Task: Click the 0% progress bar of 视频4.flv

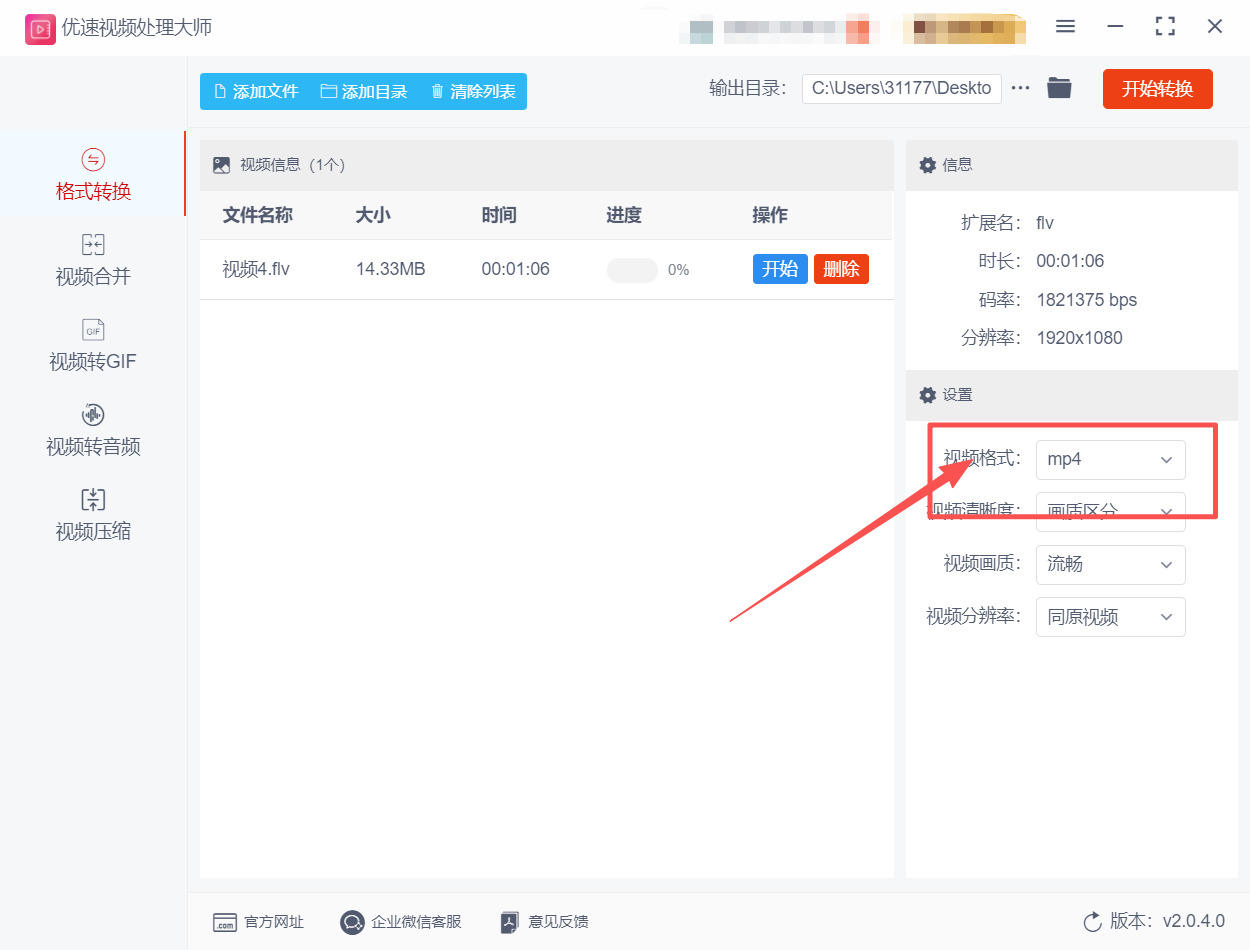Action: [631, 269]
